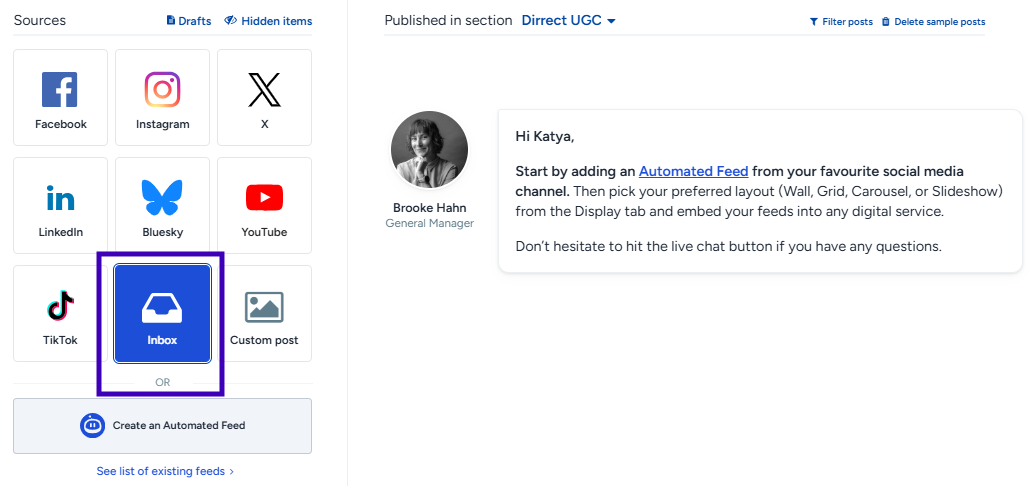Viewport: 1030px width, 486px height.
Task: Click the Sources panel heading
Action: pos(38,20)
